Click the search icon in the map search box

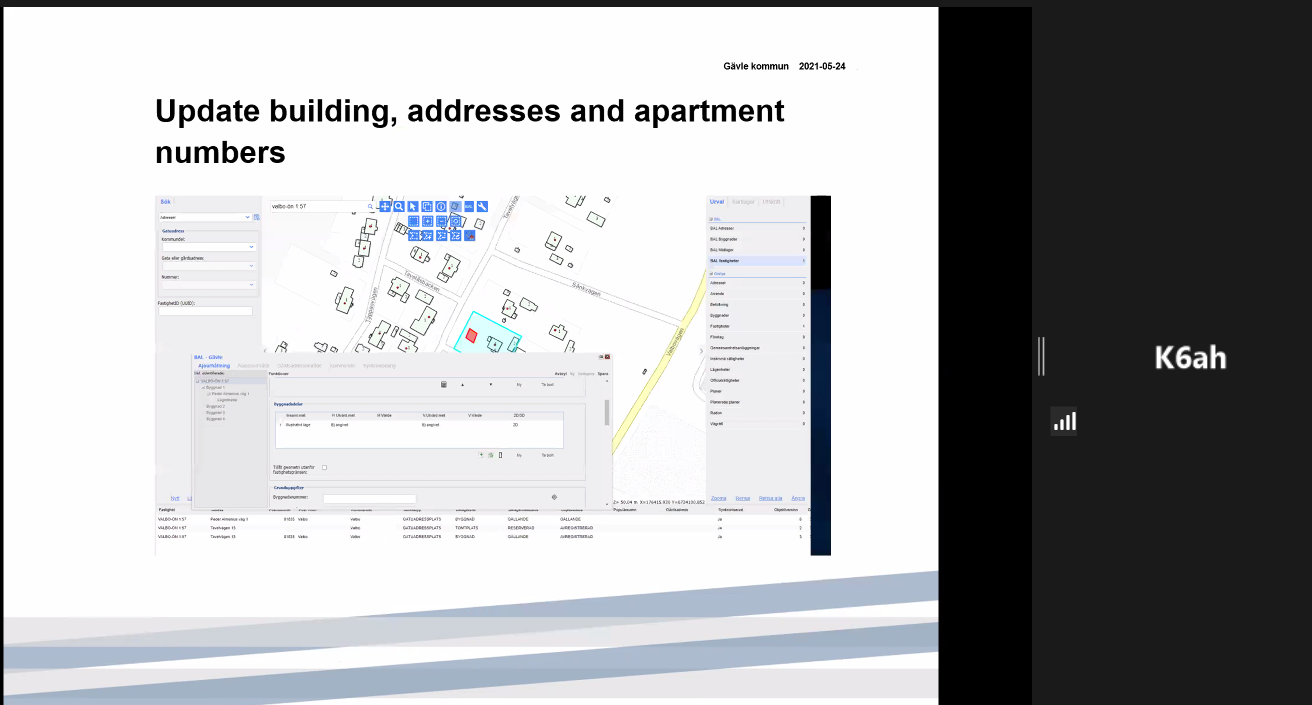(x=370, y=207)
